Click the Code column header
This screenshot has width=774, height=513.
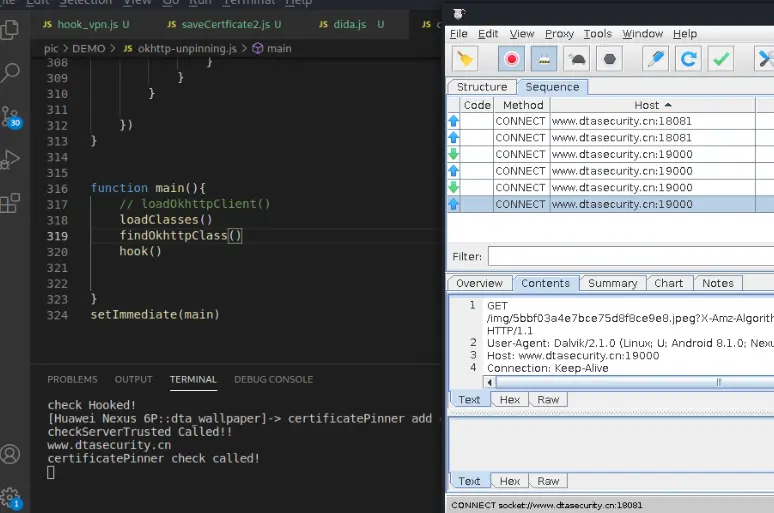477,105
